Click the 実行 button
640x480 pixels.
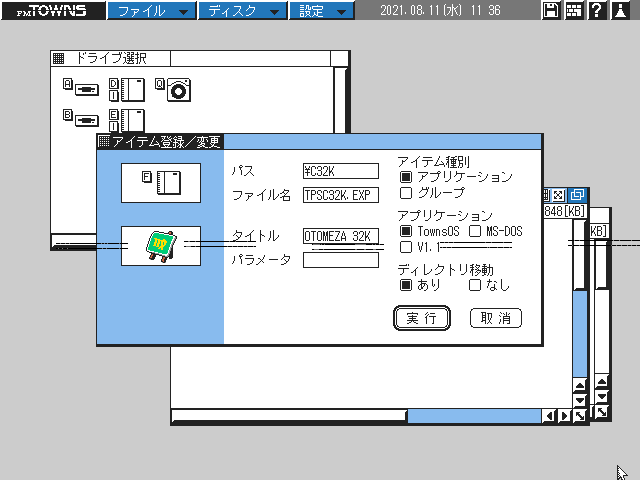click(x=422, y=318)
